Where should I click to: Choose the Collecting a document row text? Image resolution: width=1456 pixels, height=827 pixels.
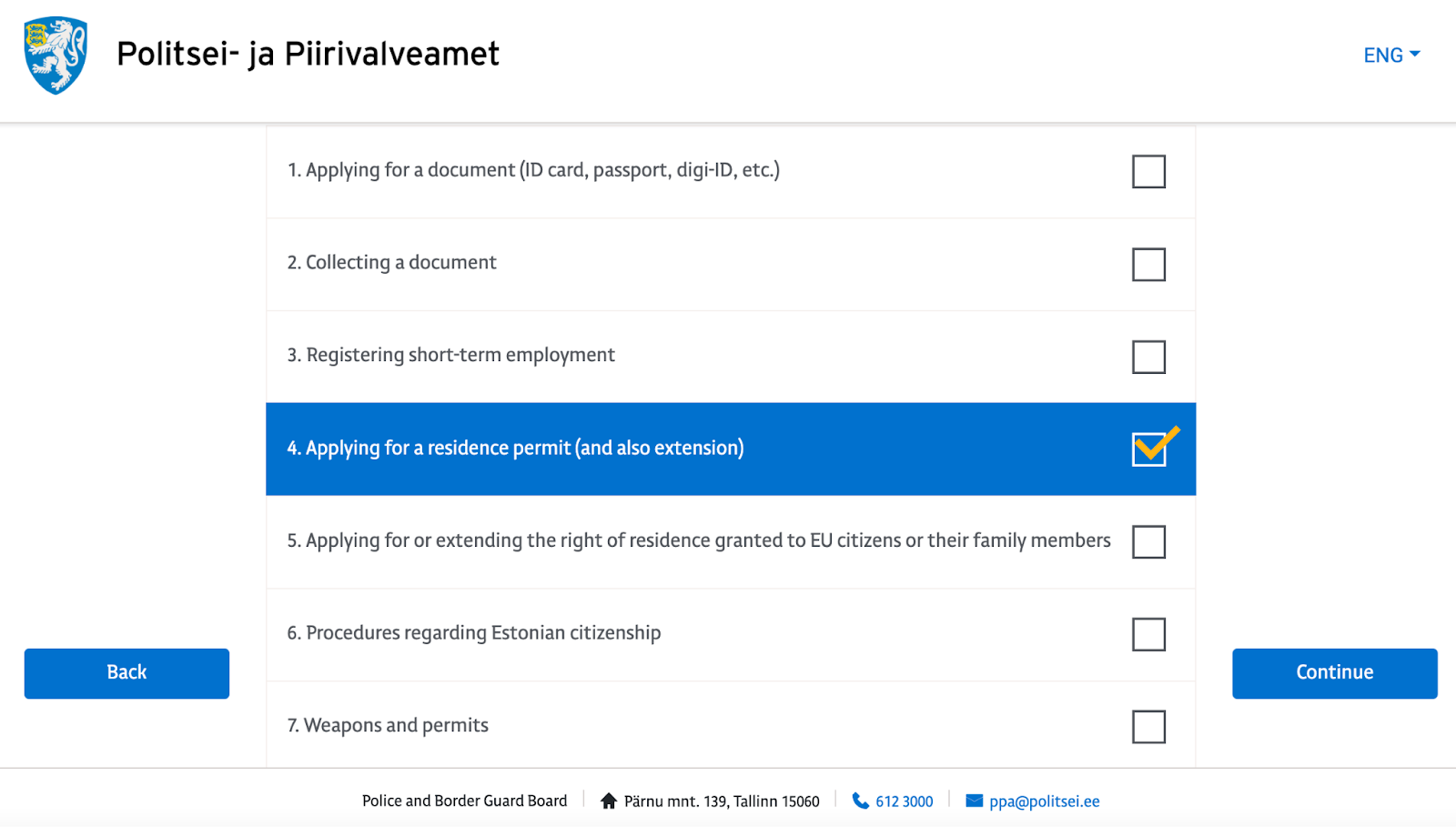click(x=392, y=263)
